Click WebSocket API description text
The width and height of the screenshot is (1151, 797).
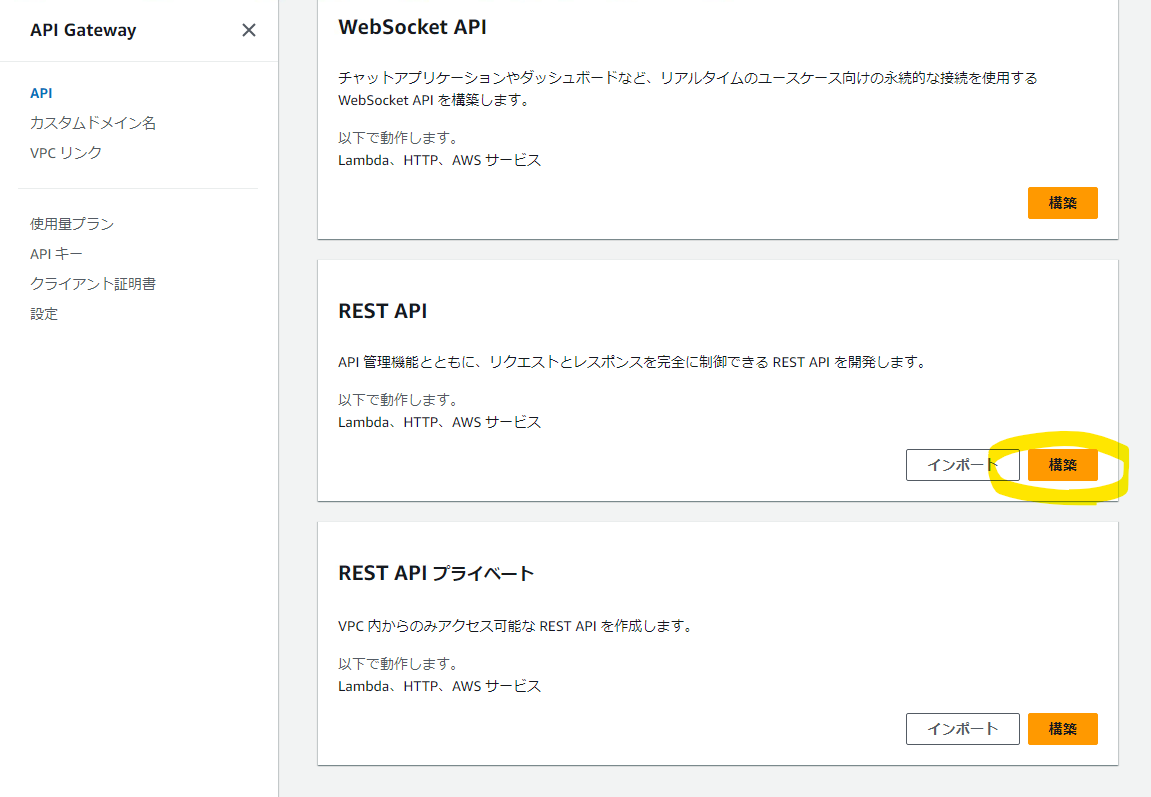688,89
